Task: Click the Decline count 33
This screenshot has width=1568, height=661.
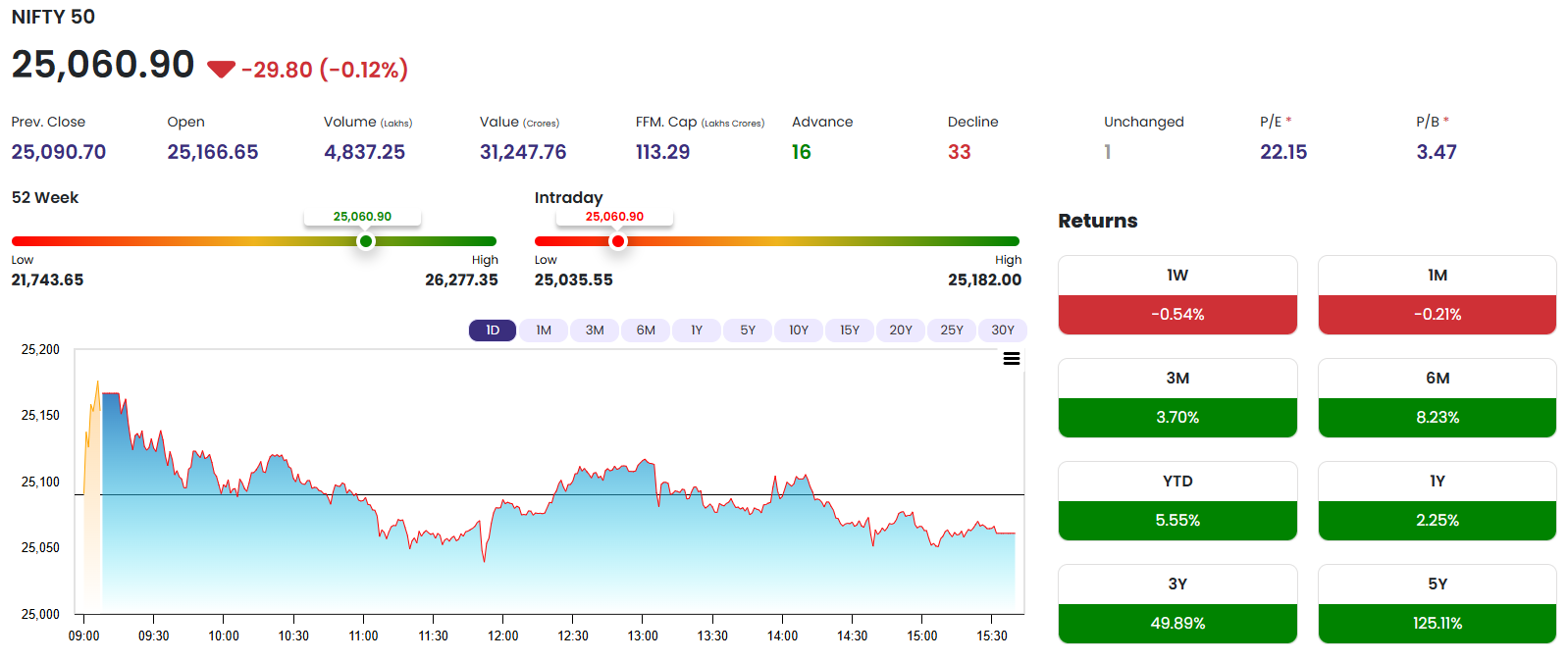Action: pos(960,152)
